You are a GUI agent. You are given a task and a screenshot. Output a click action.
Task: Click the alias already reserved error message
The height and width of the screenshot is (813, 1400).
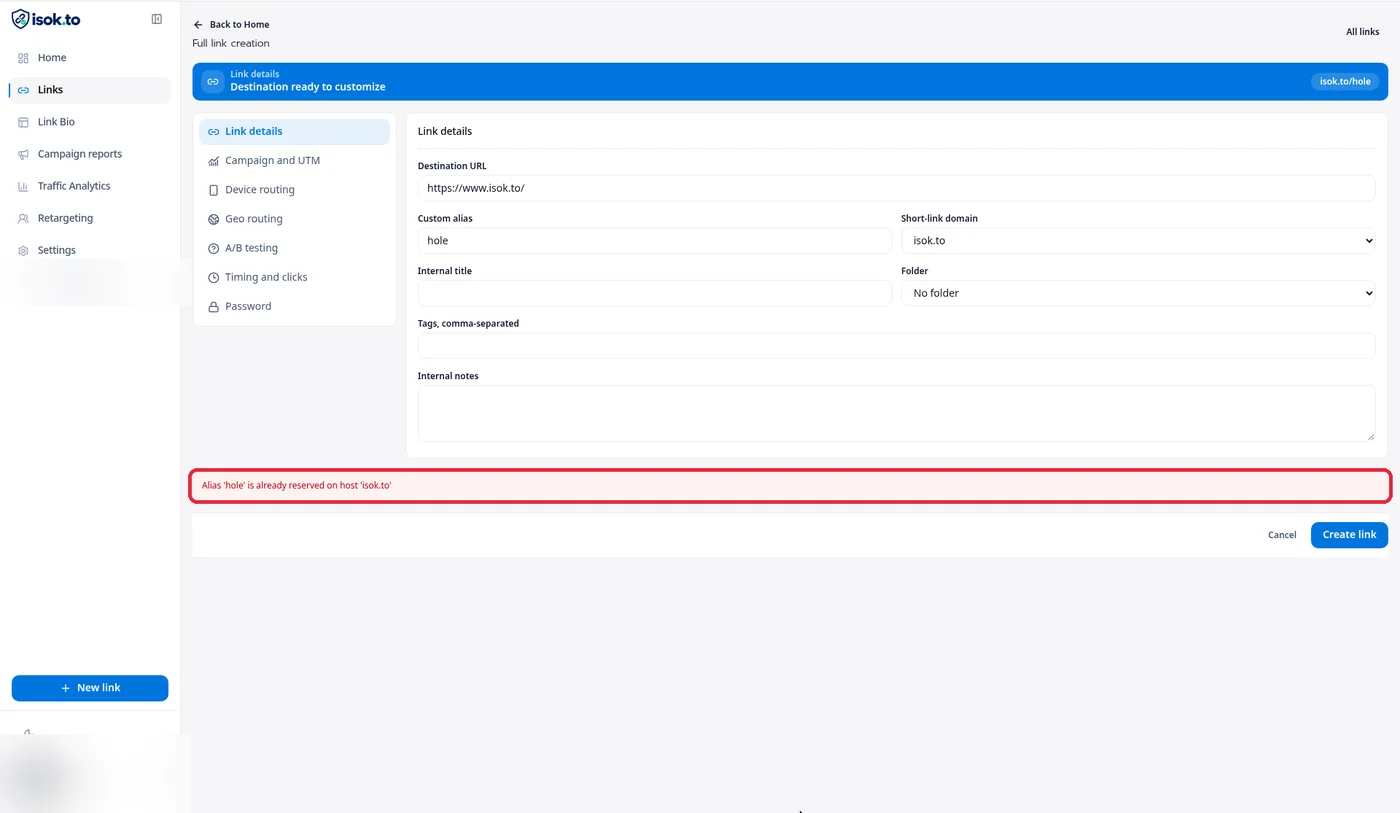[x=790, y=485]
